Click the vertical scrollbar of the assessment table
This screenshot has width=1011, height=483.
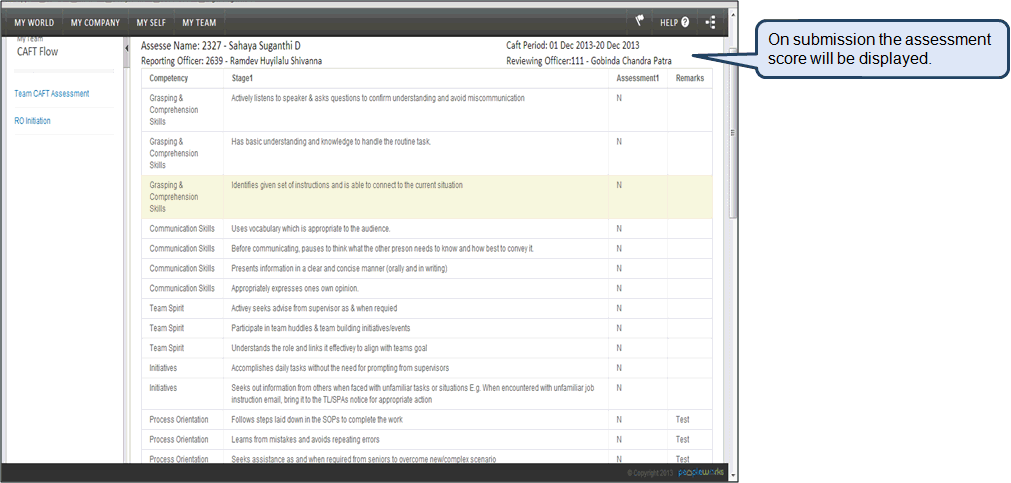pos(732,133)
